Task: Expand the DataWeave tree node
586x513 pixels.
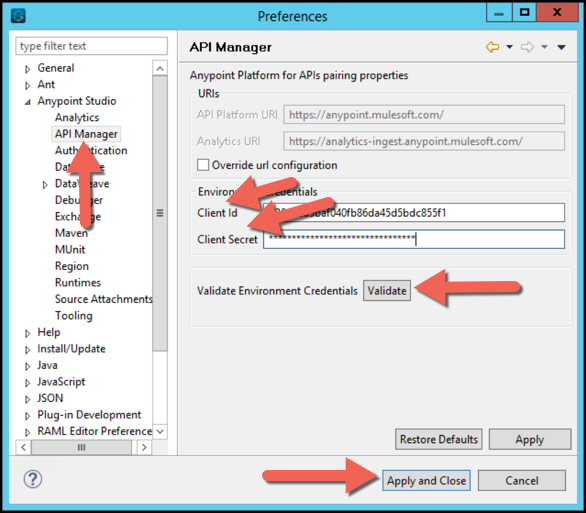Action: [x=45, y=185]
